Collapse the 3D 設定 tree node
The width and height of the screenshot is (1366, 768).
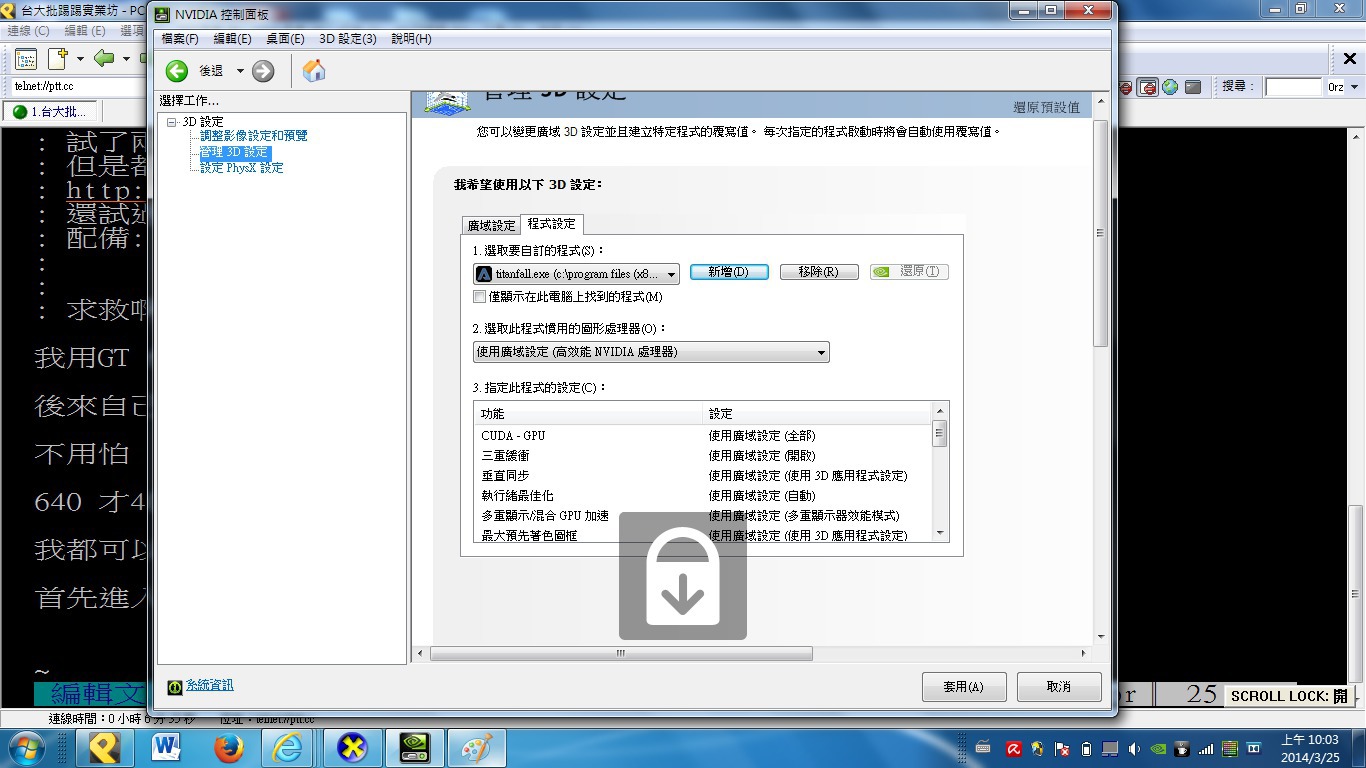(172, 122)
